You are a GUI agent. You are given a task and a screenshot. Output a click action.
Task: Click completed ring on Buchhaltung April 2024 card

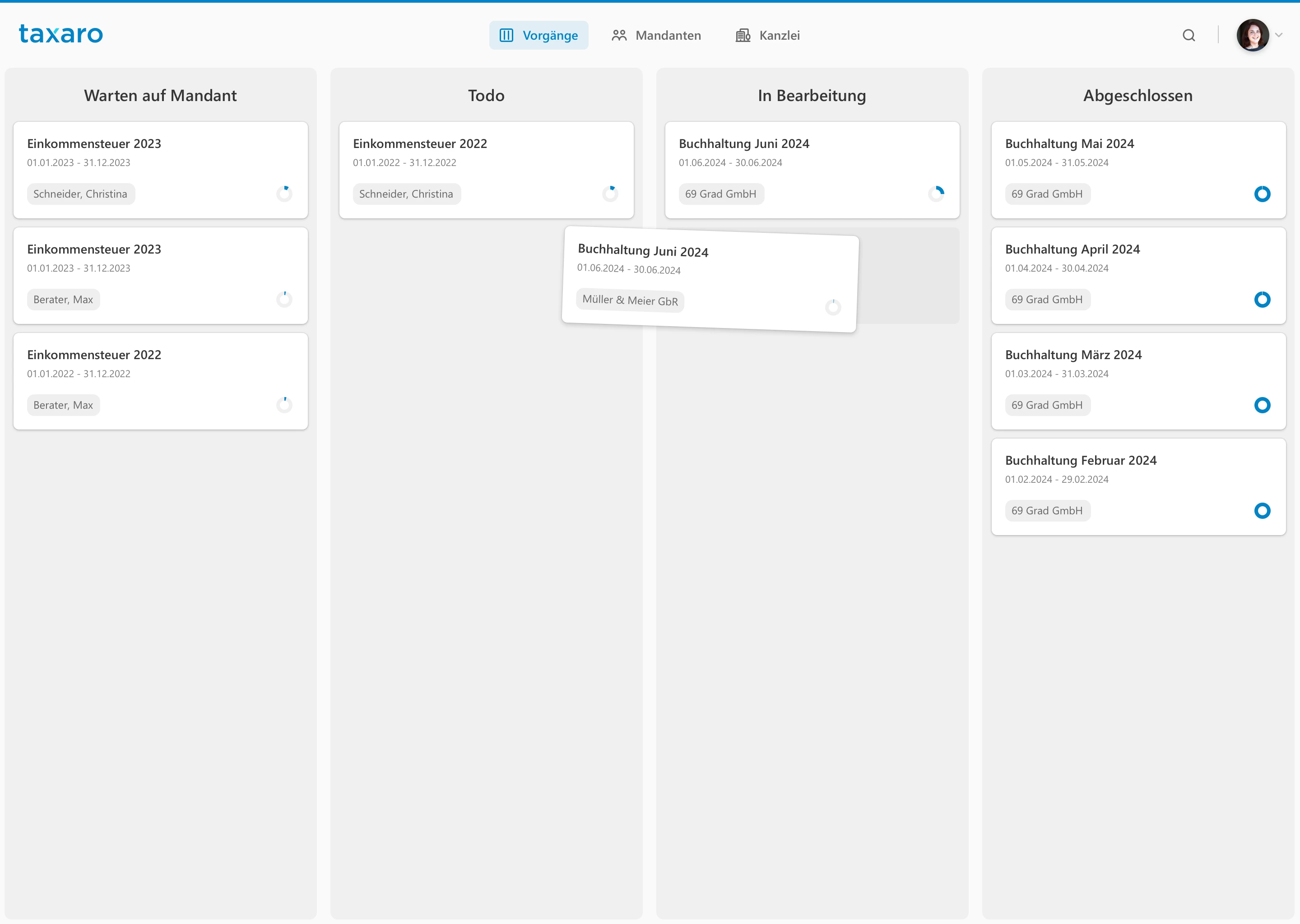click(1263, 299)
